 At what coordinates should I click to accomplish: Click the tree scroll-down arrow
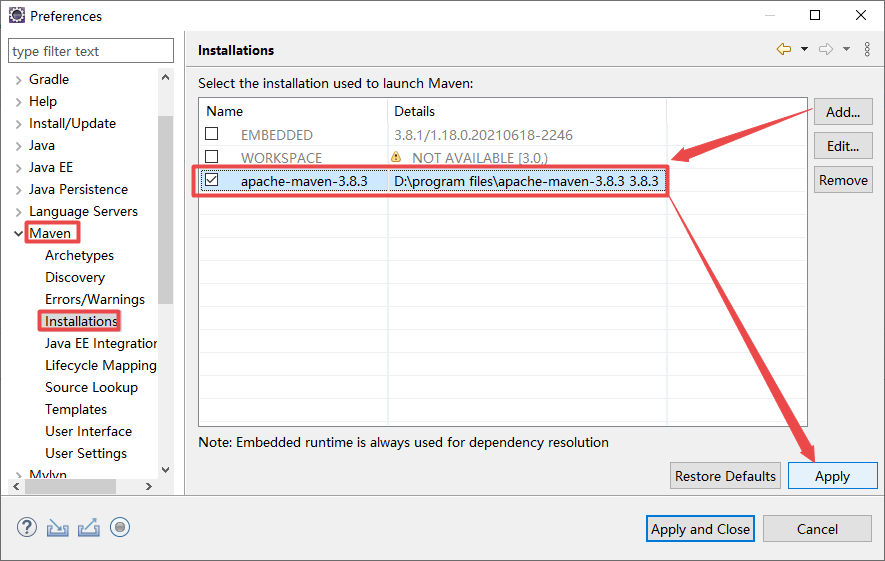(x=165, y=470)
